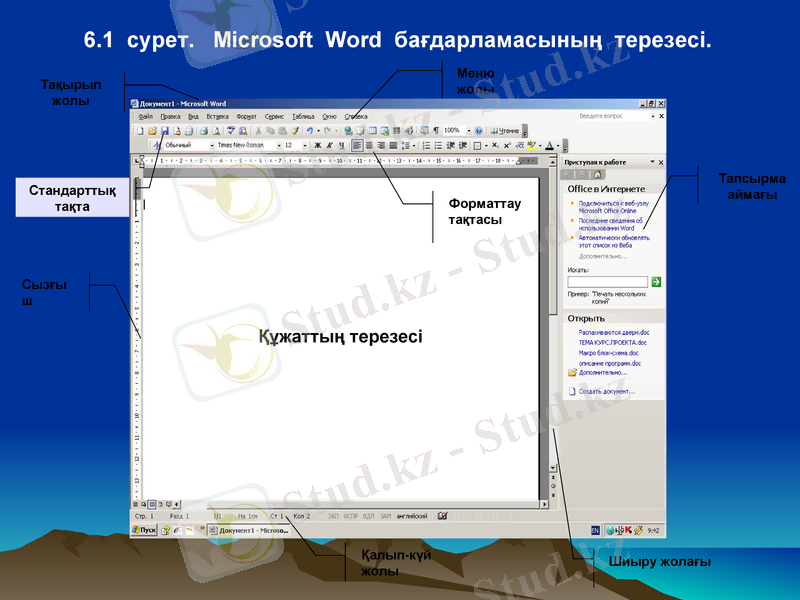Click the Undo icon
The height and width of the screenshot is (600, 800).
pos(310,129)
